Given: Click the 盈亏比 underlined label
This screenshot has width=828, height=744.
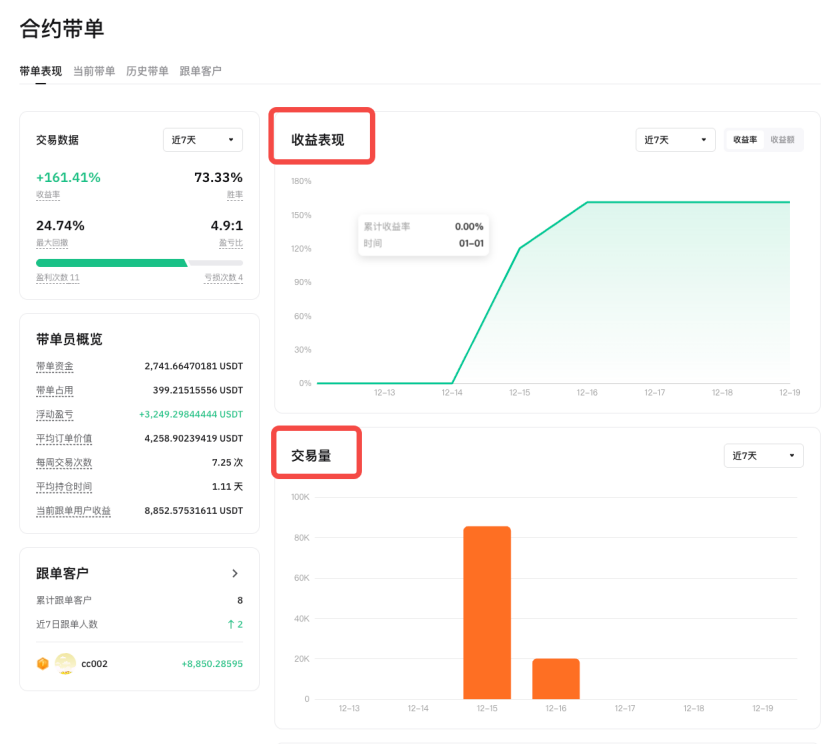Looking at the screenshot, I should 233,243.
